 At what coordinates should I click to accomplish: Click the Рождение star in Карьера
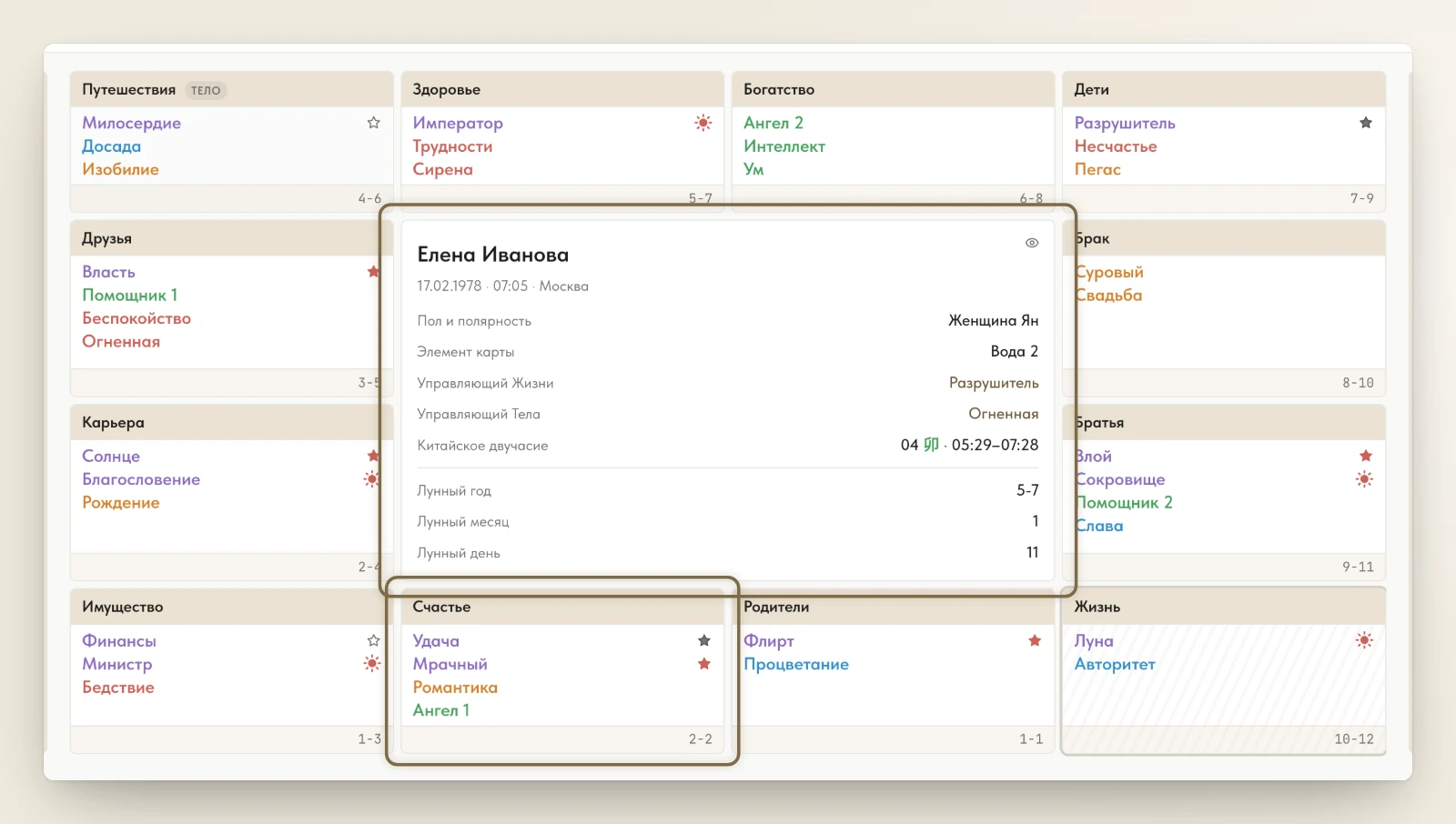121,503
